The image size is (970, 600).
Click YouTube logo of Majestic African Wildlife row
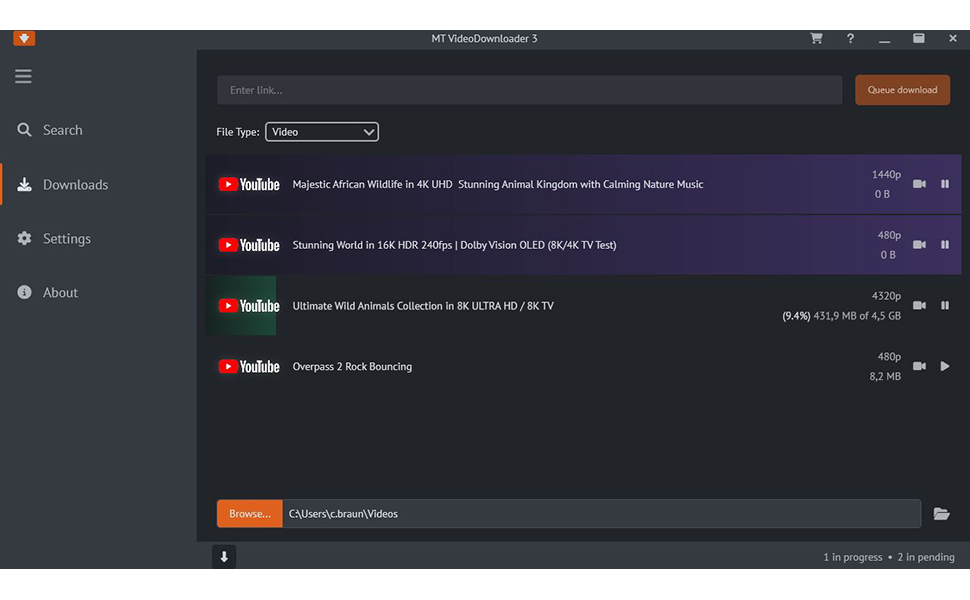[249, 184]
